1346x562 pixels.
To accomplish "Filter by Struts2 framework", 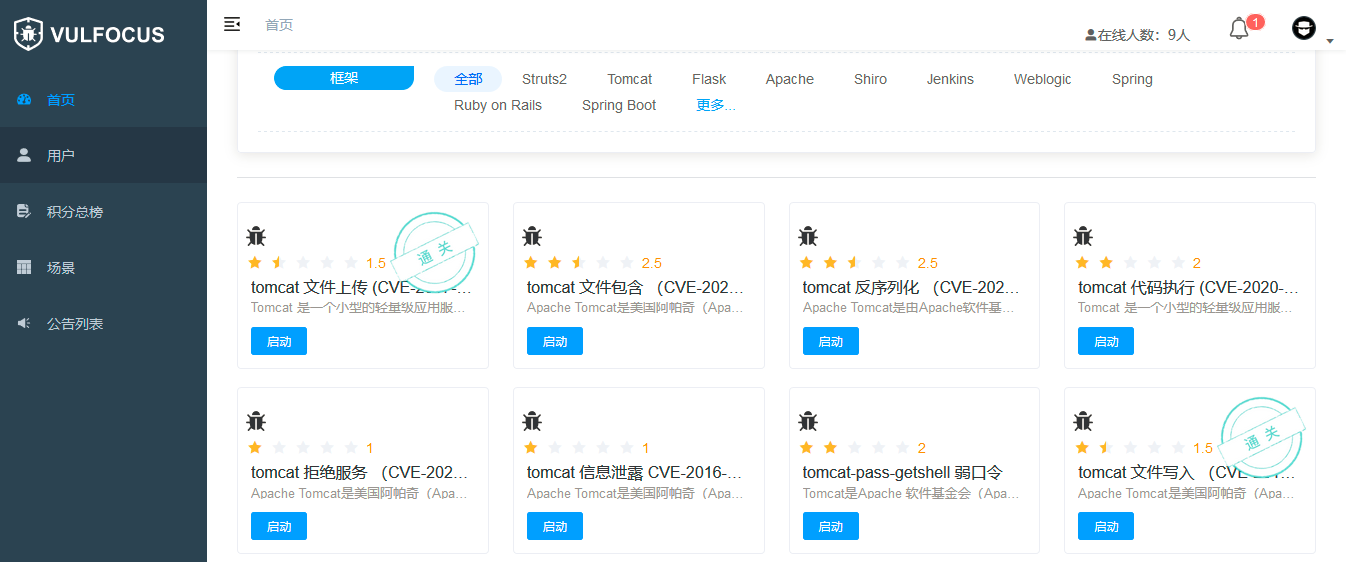I will (544, 79).
